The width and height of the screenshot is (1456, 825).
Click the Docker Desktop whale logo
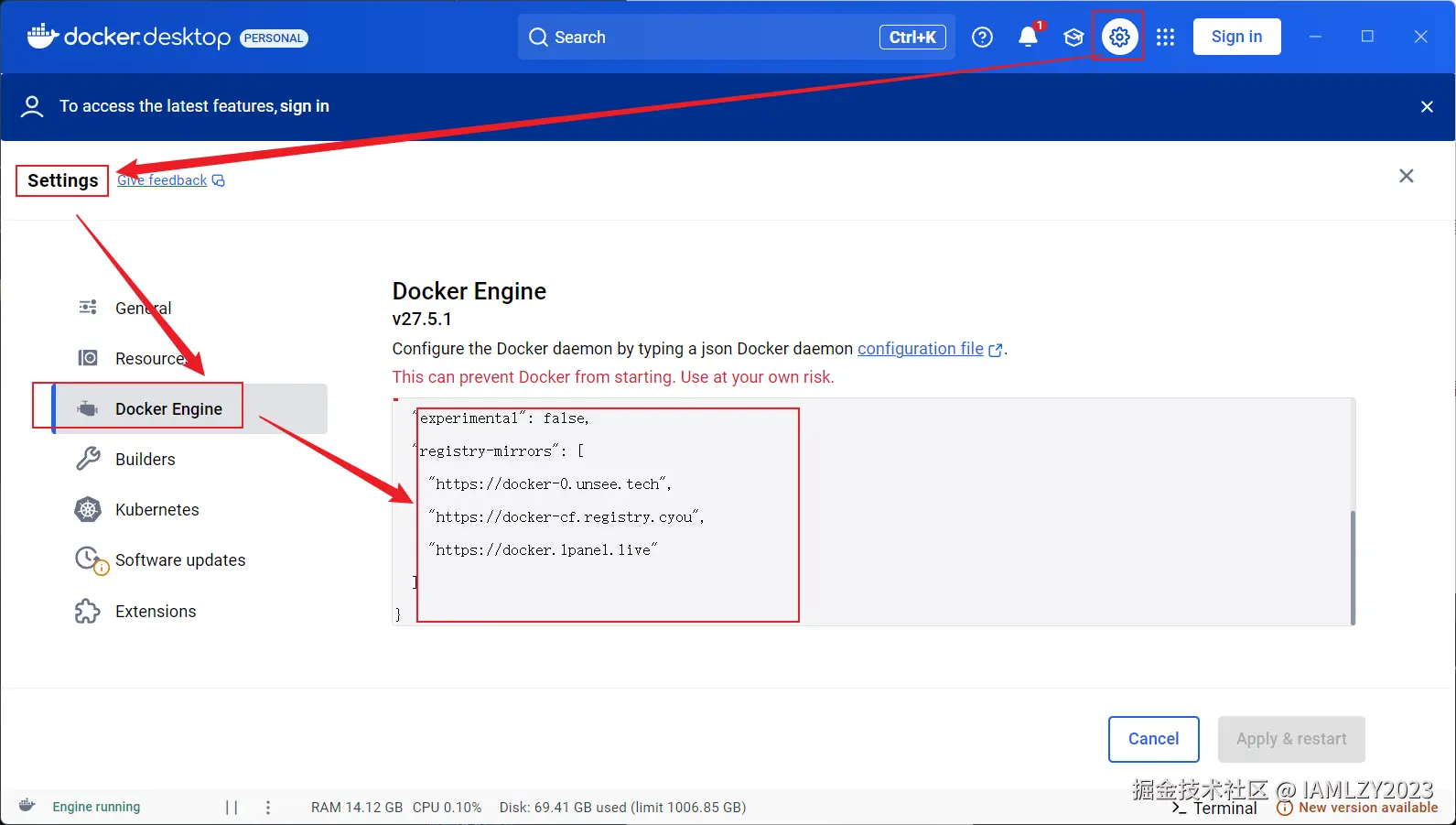pos(43,36)
